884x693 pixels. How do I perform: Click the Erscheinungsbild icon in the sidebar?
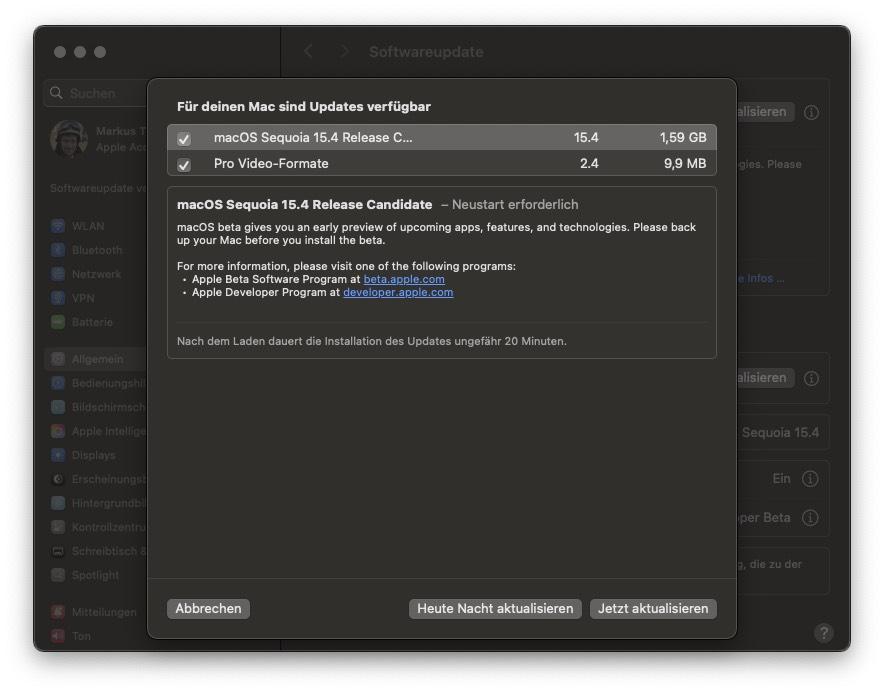point(58,479)
